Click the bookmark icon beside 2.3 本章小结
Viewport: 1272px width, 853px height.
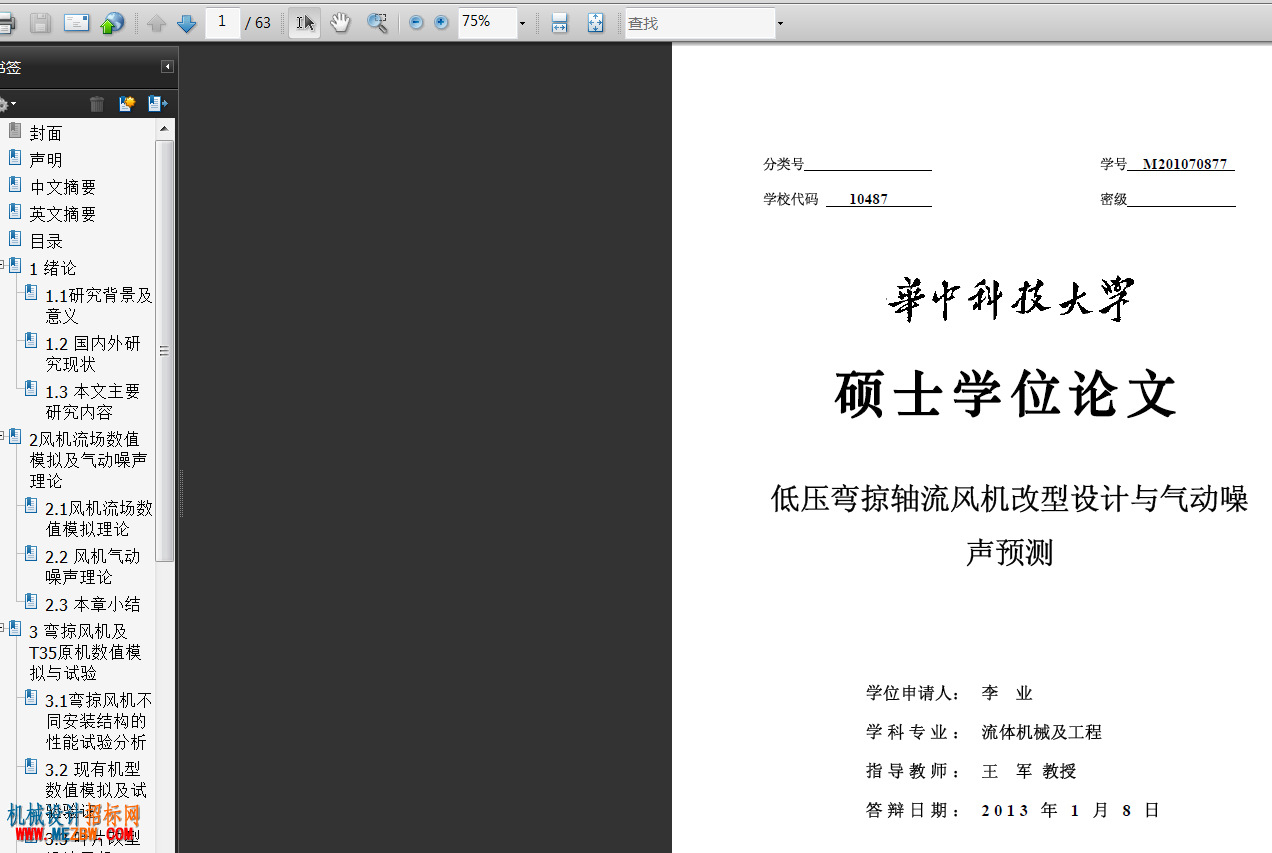pyautogui.click(x=31, y=601)
